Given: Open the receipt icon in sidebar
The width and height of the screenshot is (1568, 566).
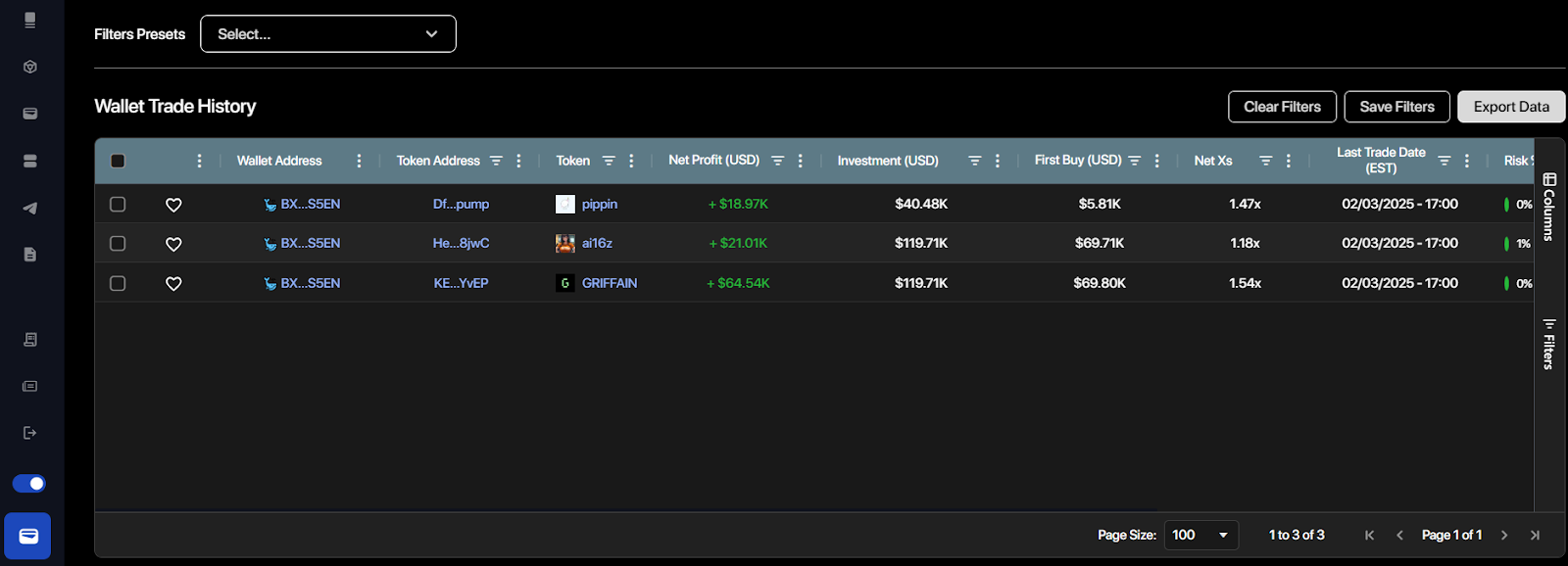Looking at the screenshot, I should click(x=30, y=339).
